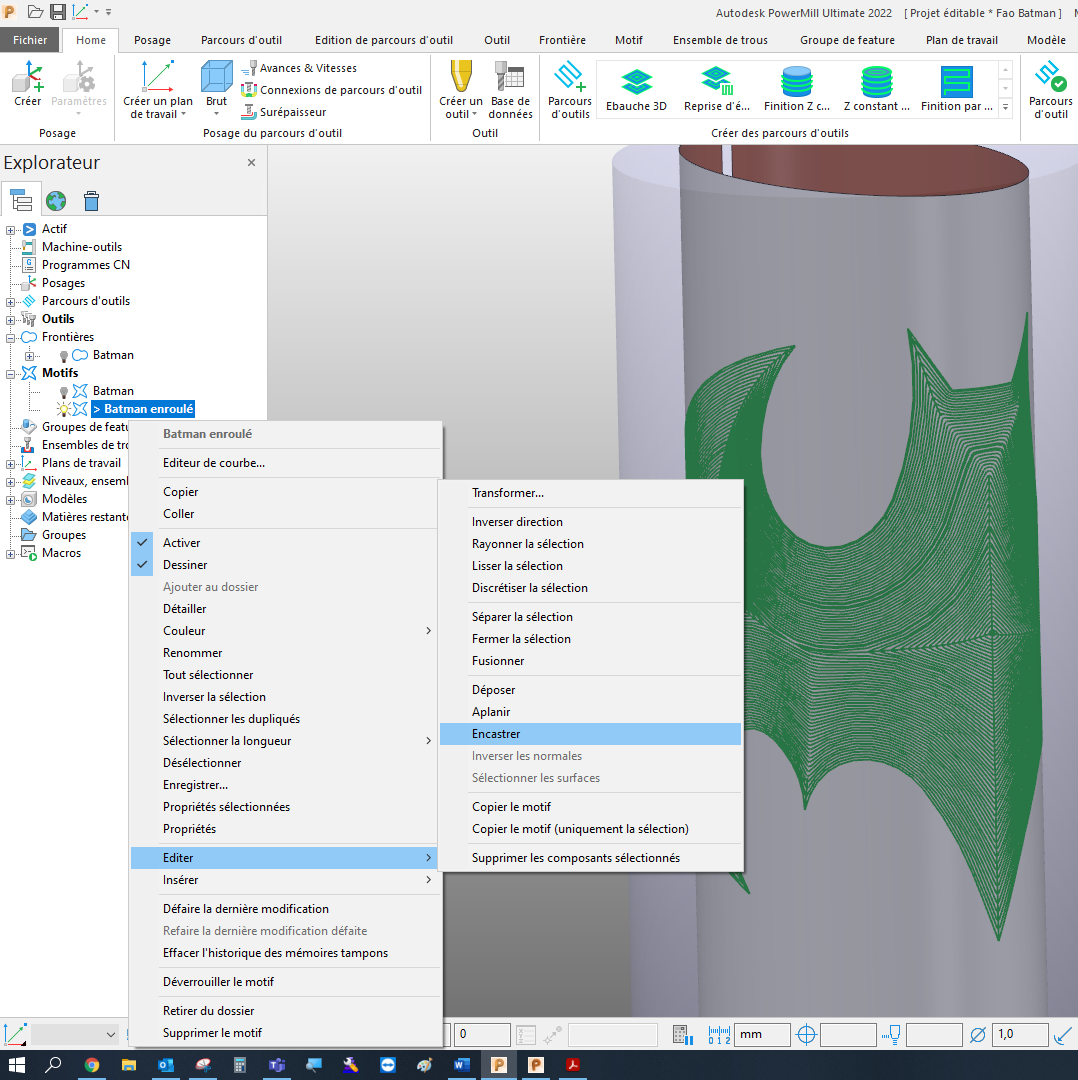
Task: Click Supprimer le motif entry
Action: coord(212,1033)
